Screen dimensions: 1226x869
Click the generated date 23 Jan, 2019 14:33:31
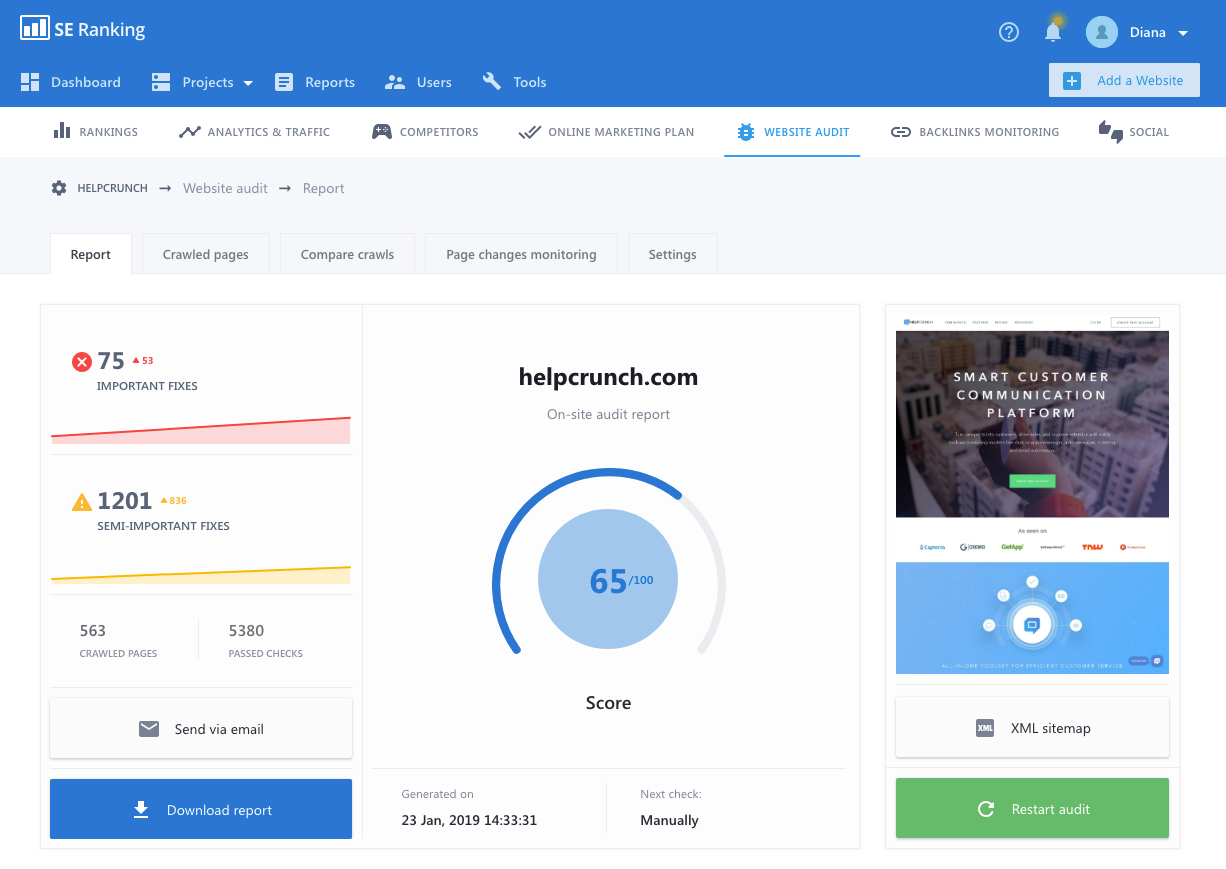pyautogui.click(x=469, y=820)
